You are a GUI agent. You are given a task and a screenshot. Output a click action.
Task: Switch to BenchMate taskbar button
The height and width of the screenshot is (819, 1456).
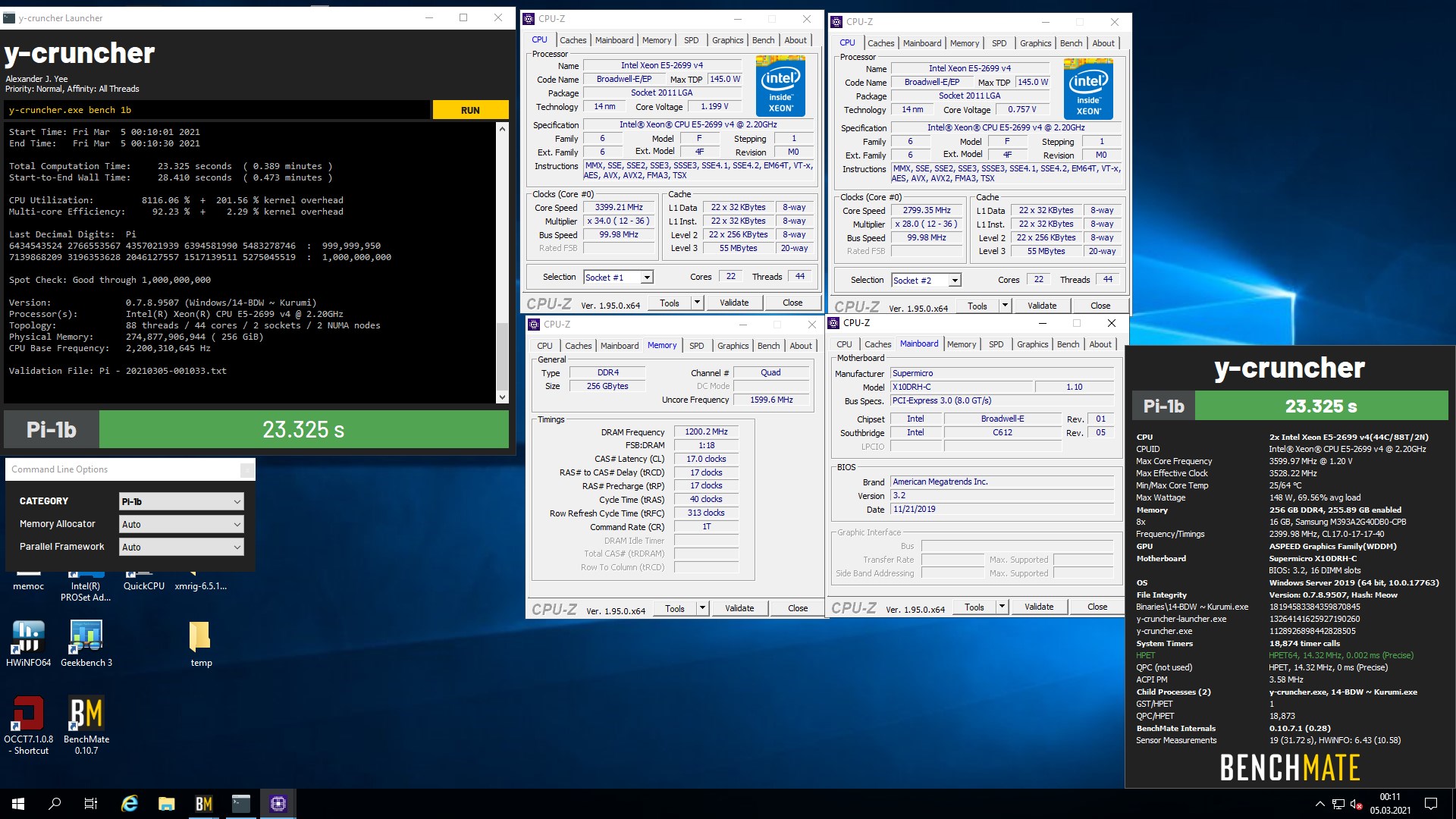coord(204,804)
